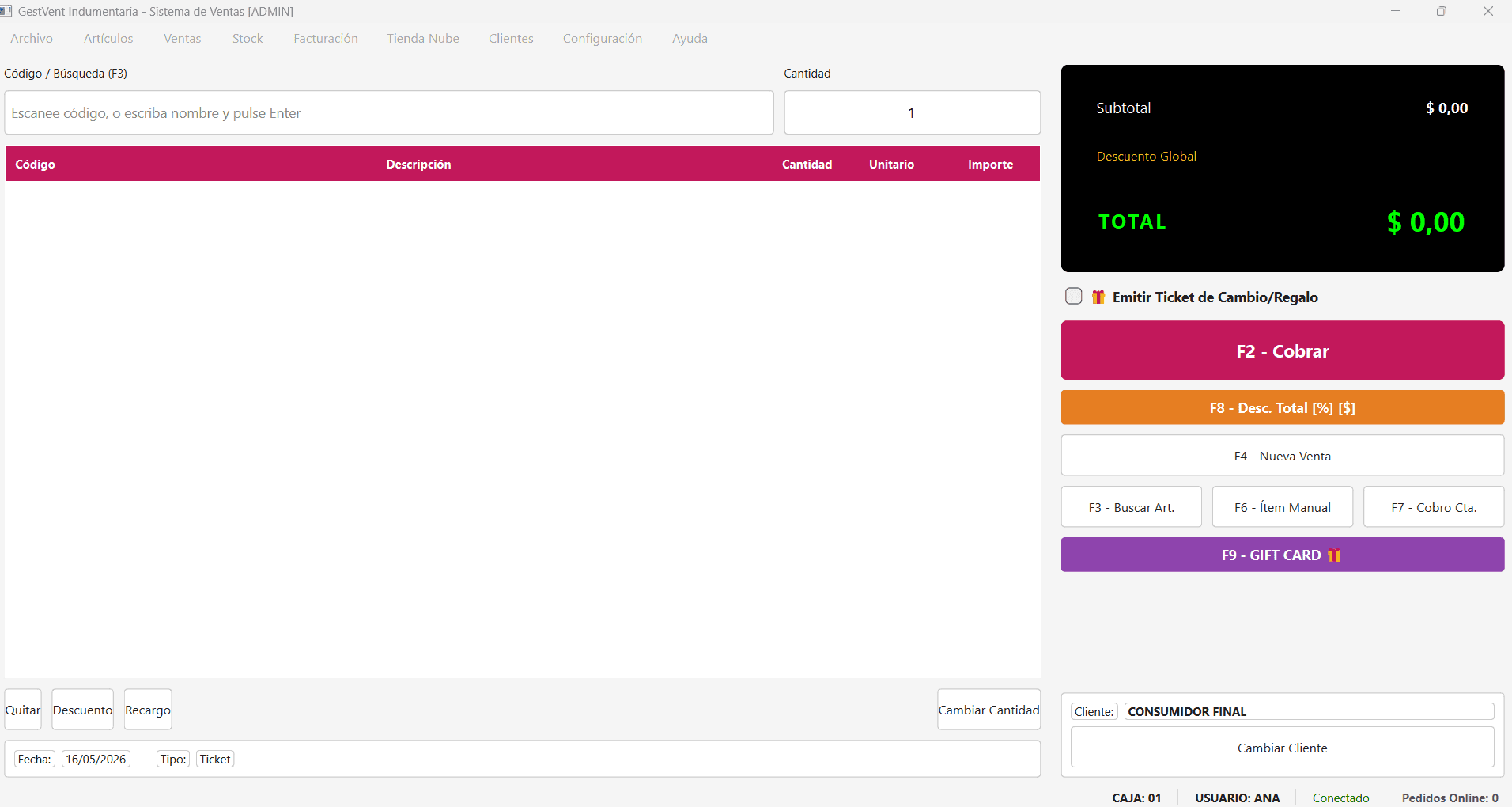Image resolution: width=1512 pixels, height=807 pixels.
Task: Click the Ticket type value
Action: coord(215,759)
